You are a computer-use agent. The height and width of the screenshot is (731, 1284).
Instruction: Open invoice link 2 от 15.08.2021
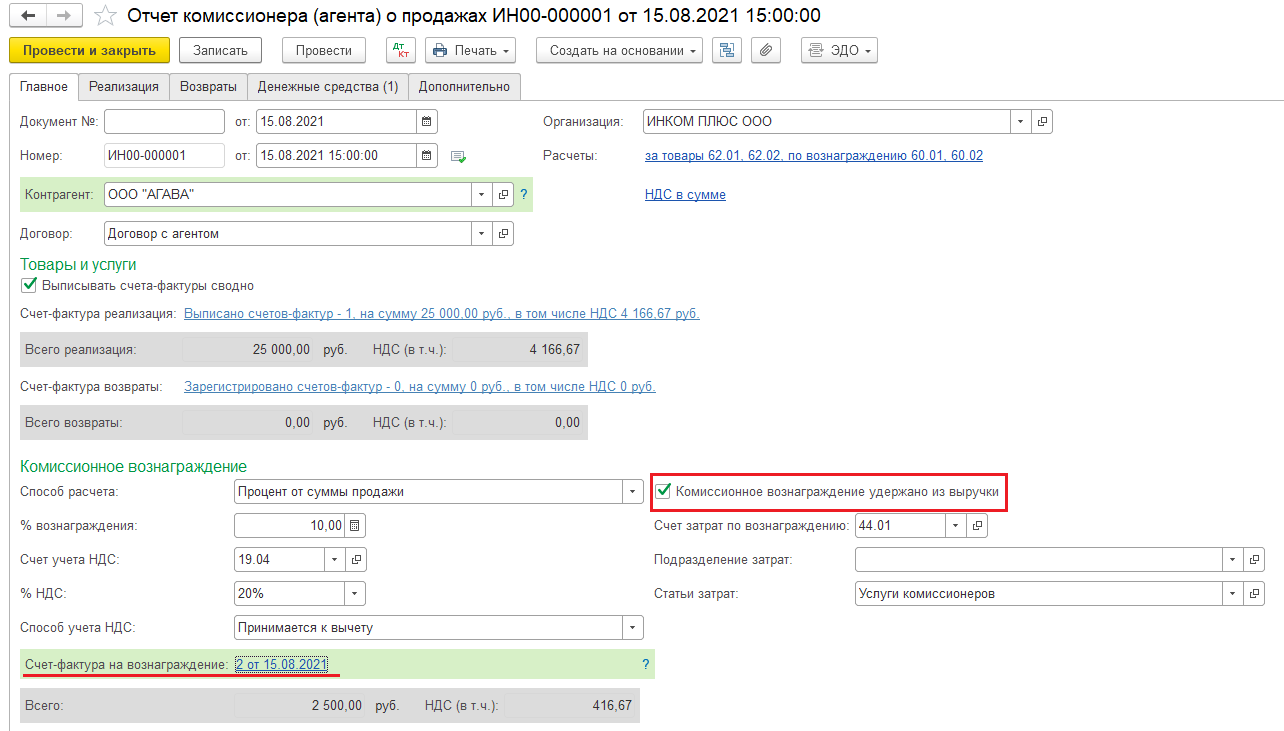[x=281, y=664]
